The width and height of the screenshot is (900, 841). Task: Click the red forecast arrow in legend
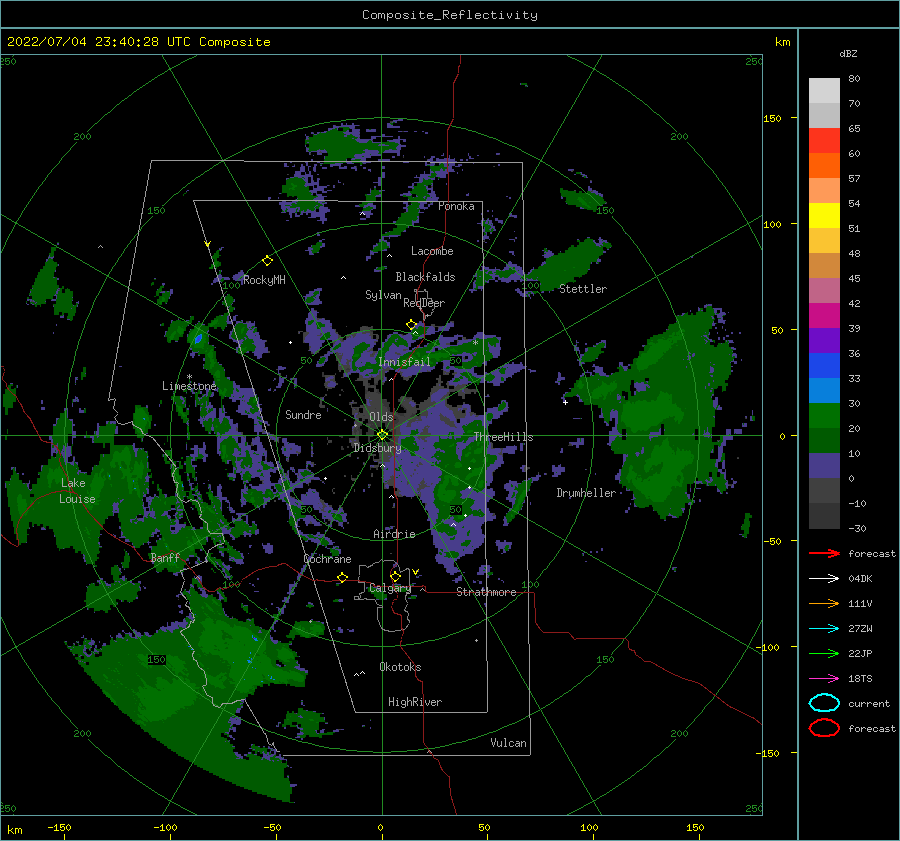824,553
